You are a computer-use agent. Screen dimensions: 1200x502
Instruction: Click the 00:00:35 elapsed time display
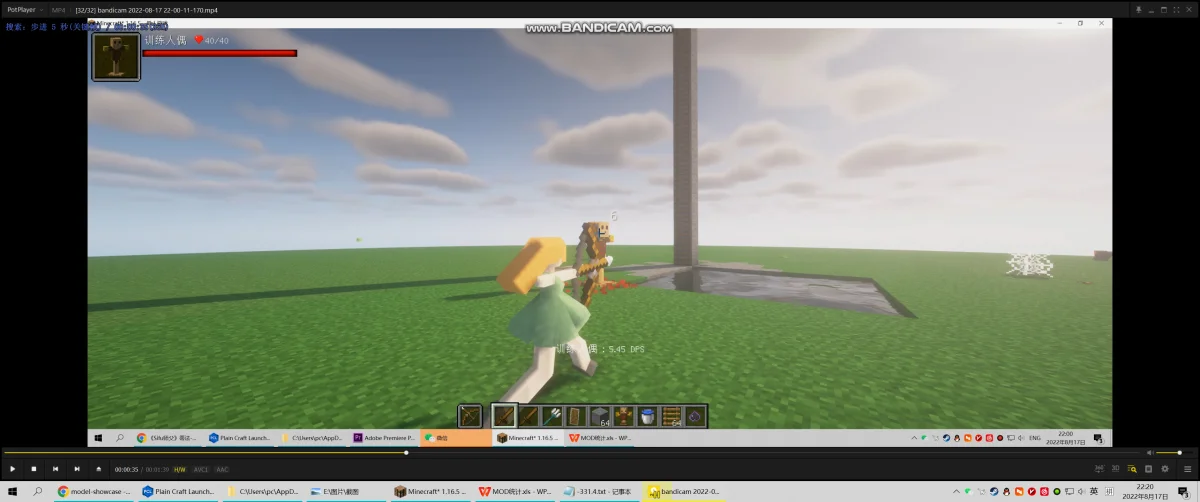[126, 469]
